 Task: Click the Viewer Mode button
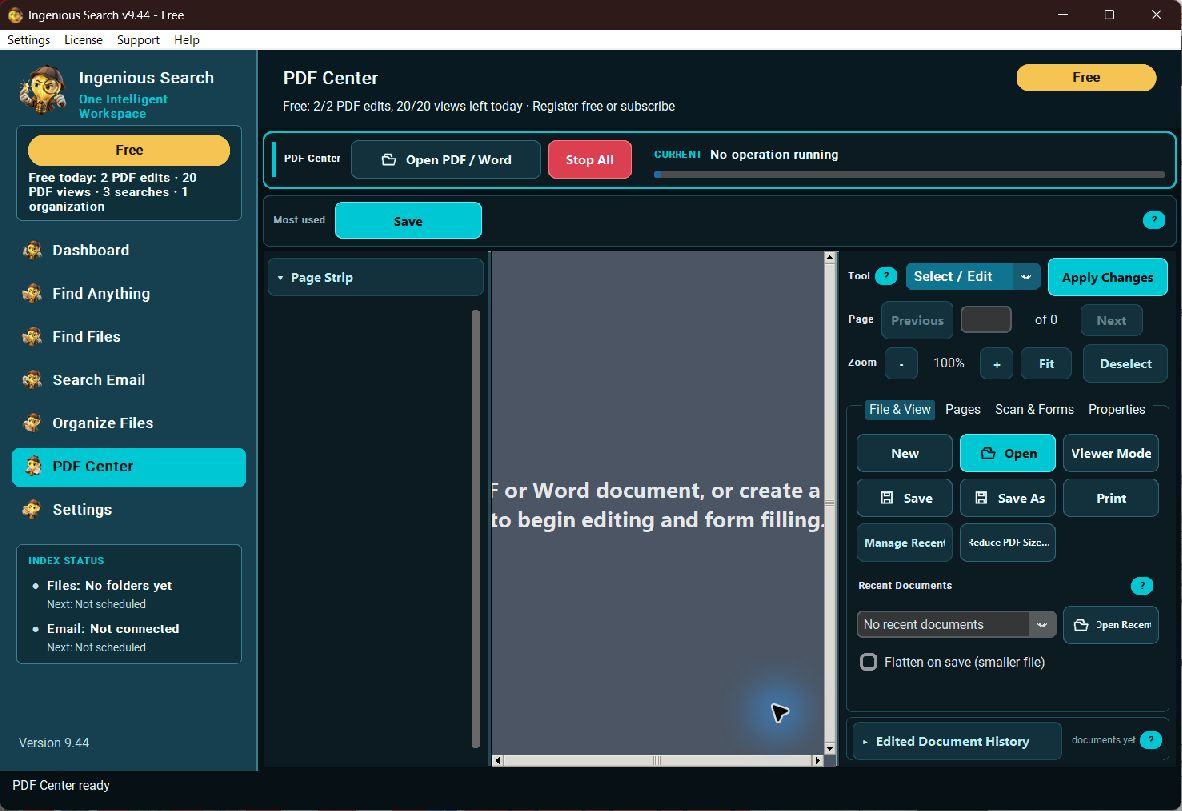coord(1110,454)
